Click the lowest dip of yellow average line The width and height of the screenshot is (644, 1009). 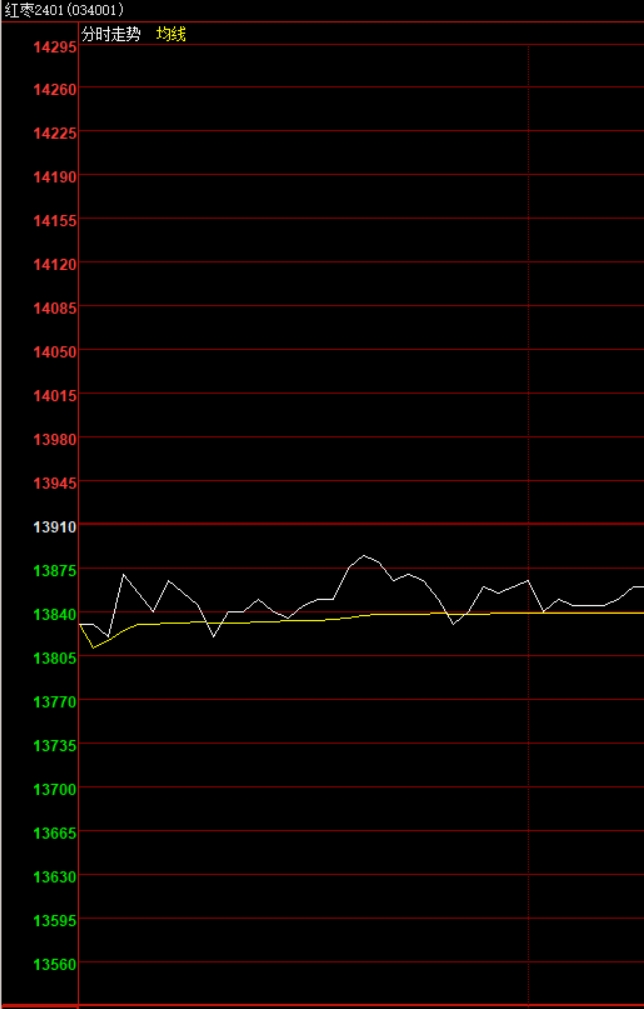(93, 648)
